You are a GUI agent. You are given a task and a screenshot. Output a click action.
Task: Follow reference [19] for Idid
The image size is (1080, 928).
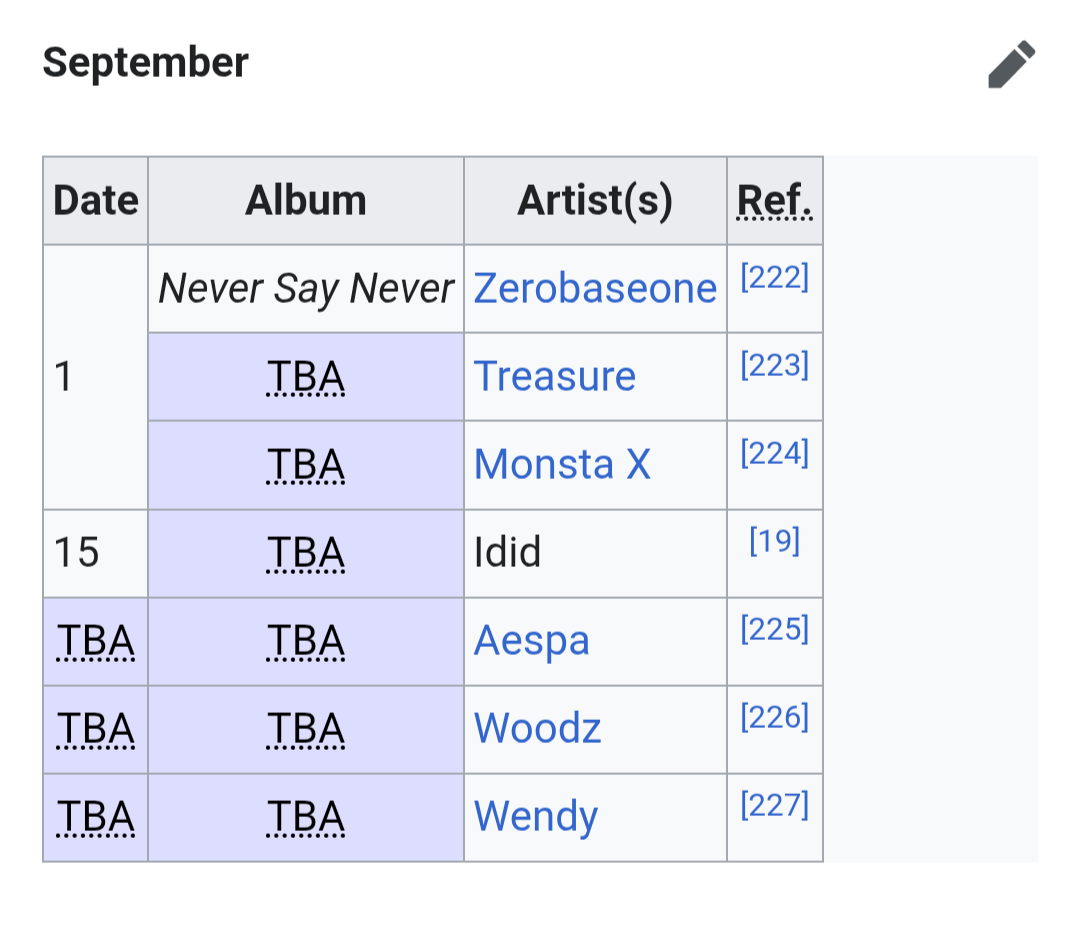[774, 541]
